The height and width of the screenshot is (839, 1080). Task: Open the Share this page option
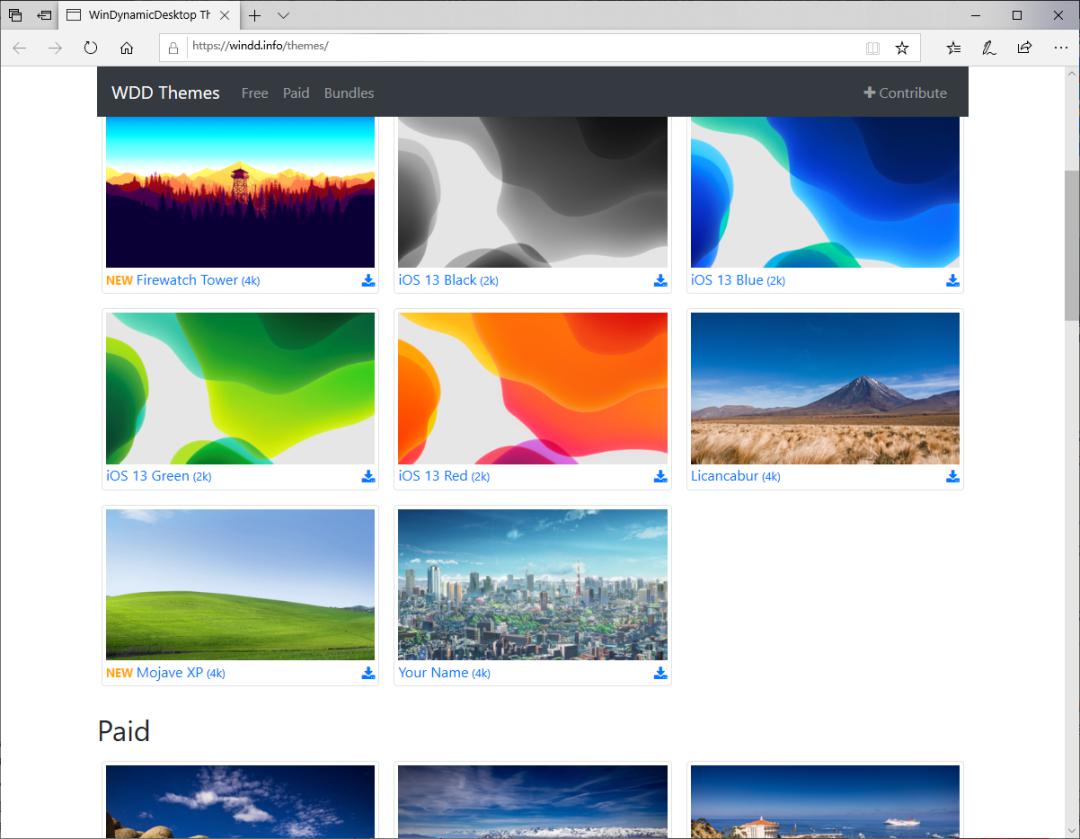tap(1025, 47)
